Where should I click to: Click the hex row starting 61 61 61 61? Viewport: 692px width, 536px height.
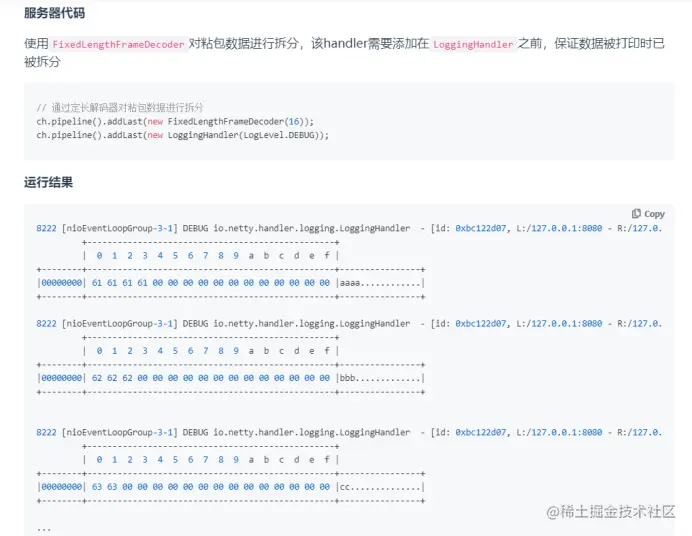tap(231, 283)
